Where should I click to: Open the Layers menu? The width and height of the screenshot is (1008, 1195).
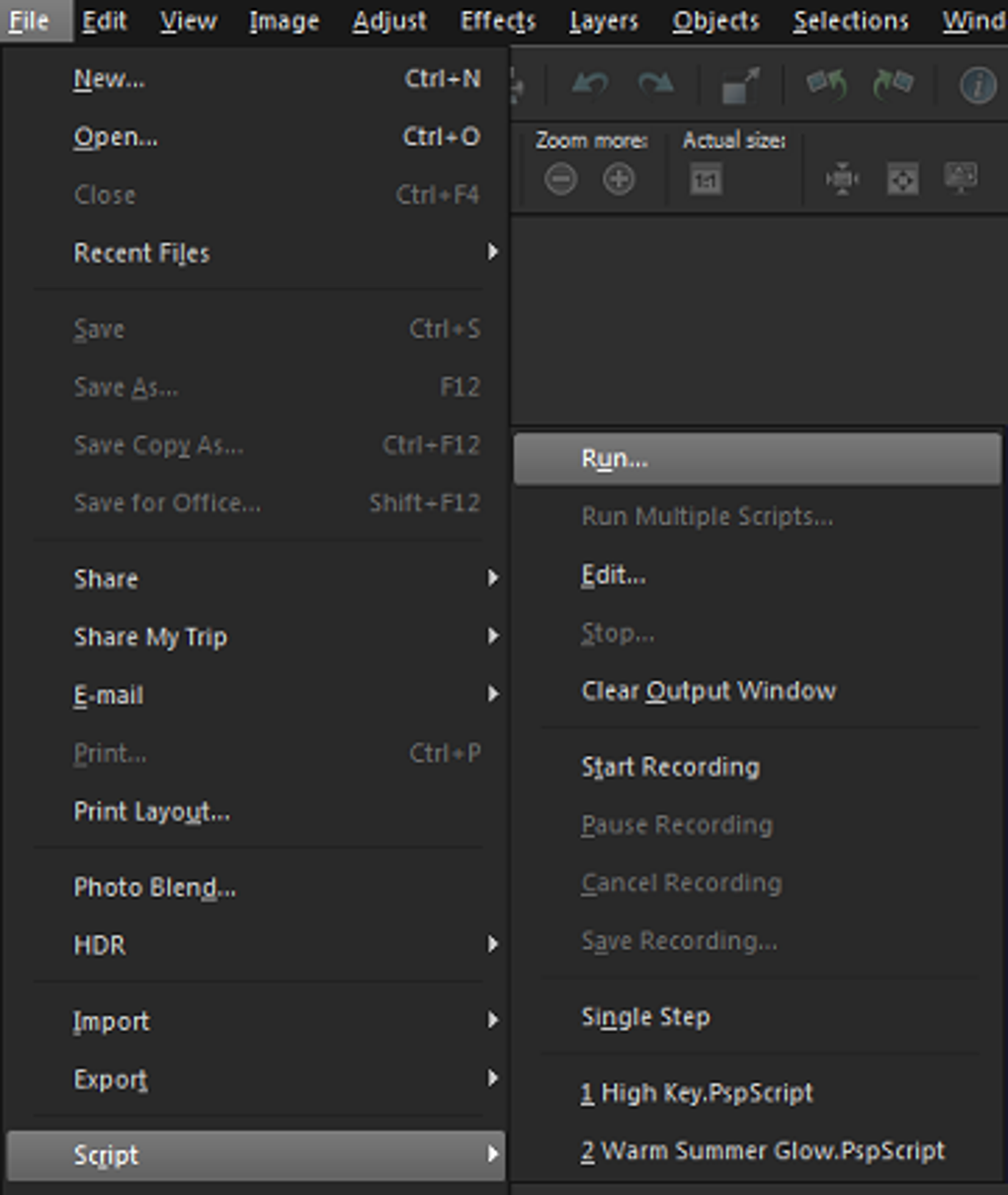[x=603, y=21]
